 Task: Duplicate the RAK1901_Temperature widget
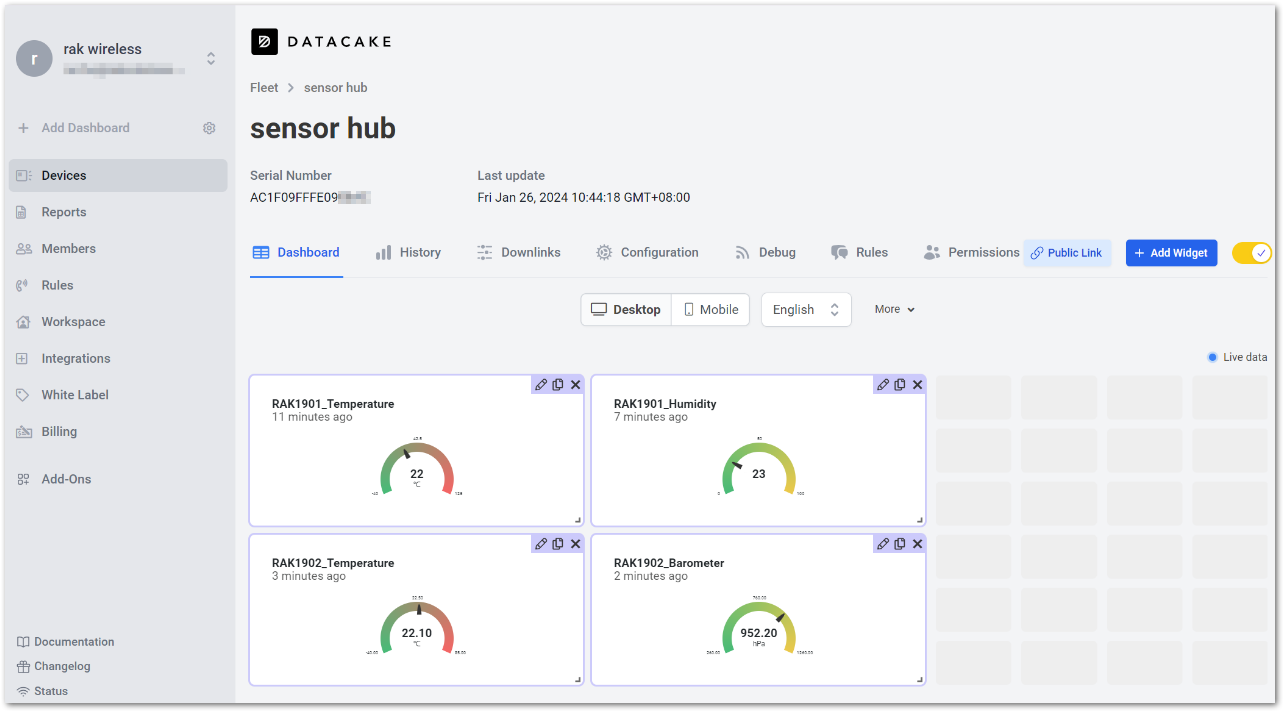coord(558,384)
